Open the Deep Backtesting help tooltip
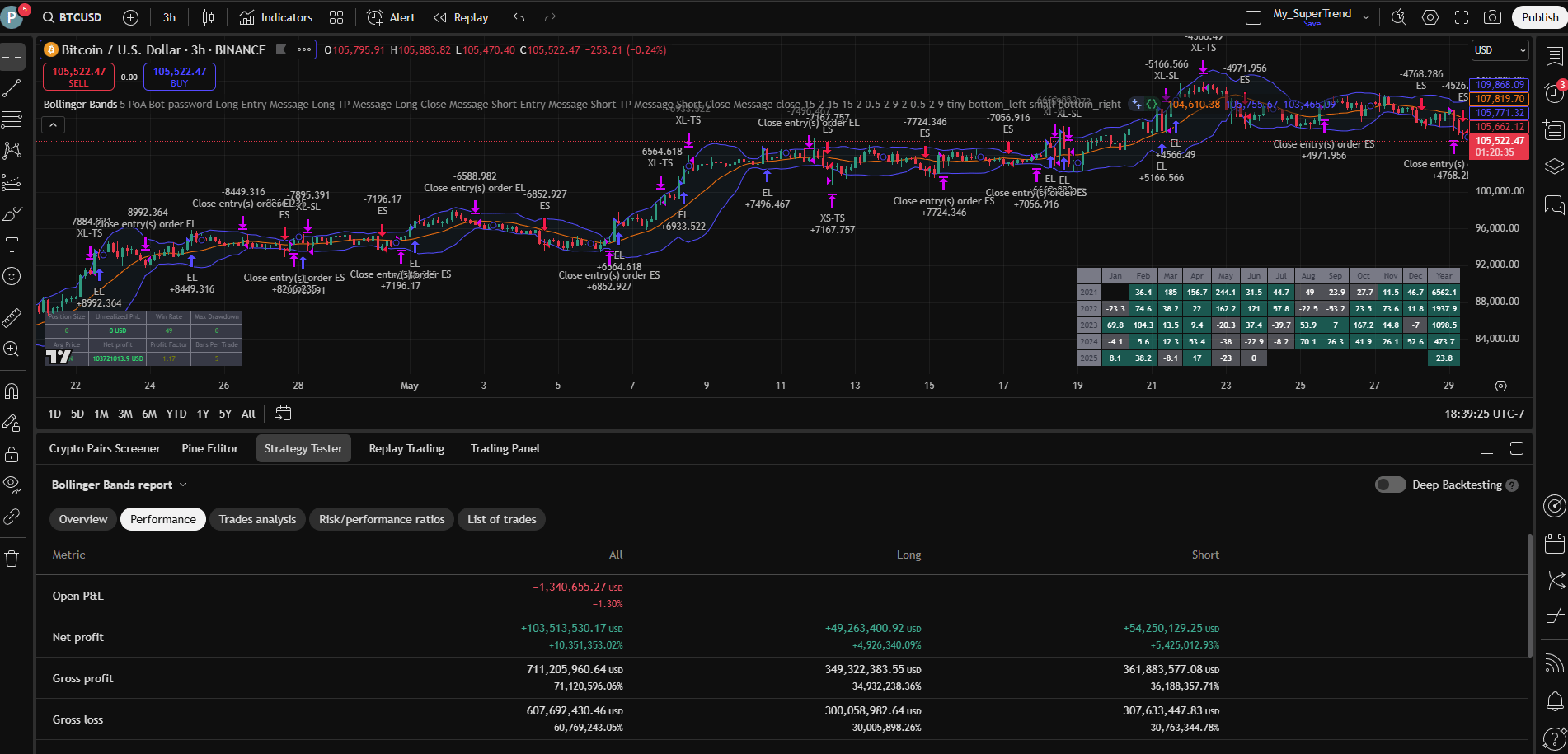1568x754 pixels. (1512, 485)
